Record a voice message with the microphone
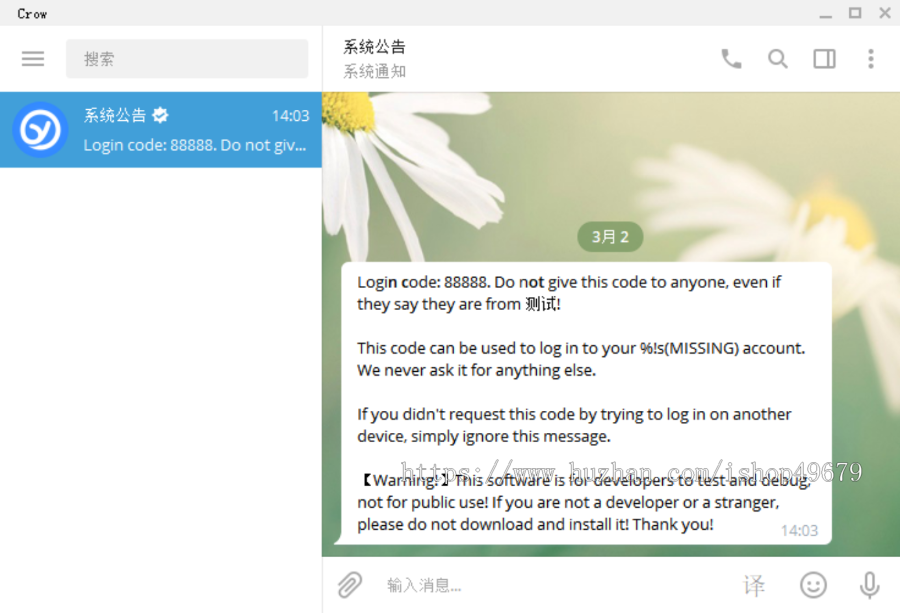The height and width of the screenshot is (613, 900). 870,585
